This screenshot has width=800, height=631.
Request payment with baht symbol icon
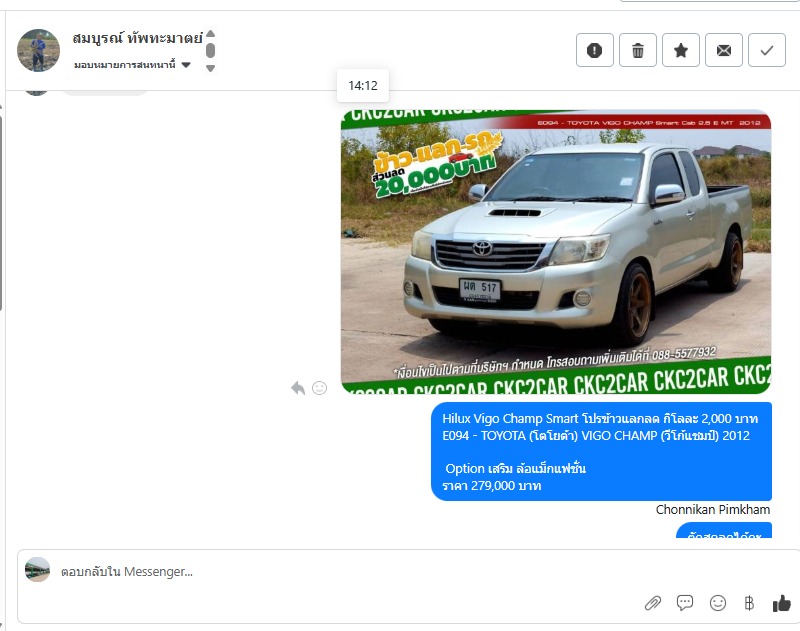[749, 603]
